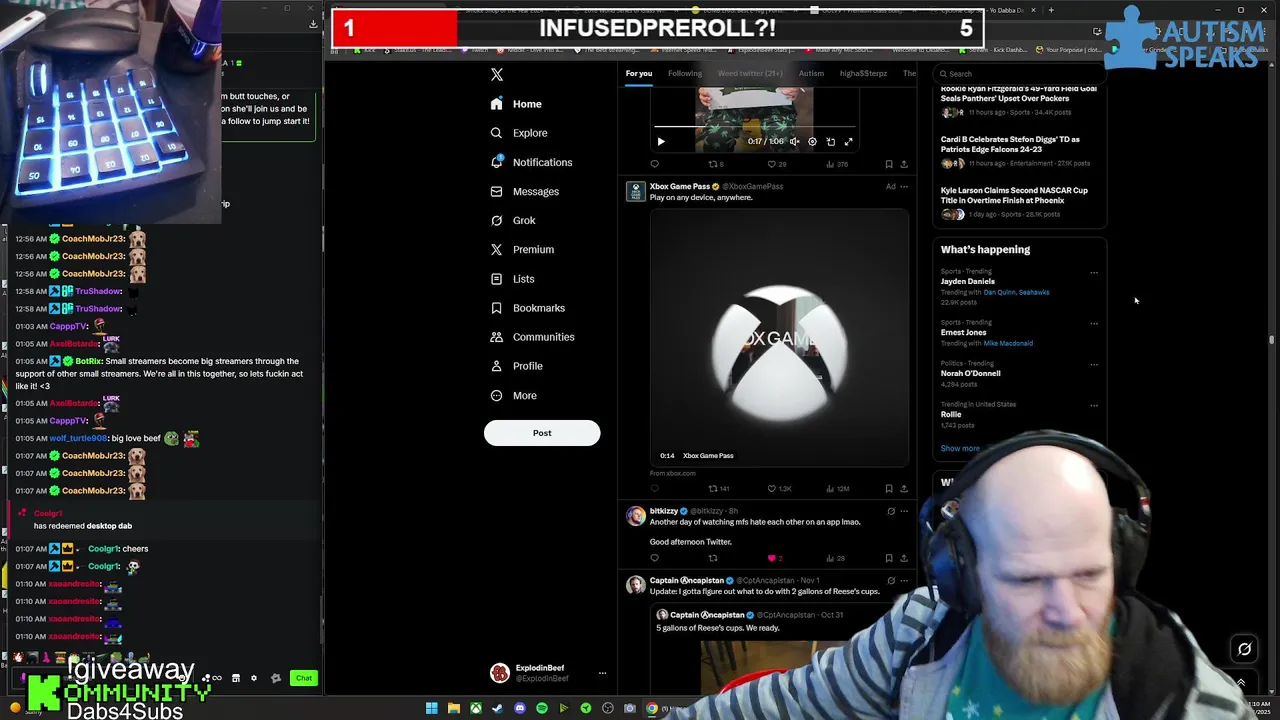Open Home in the X sidebar
The width and height of the screenshot is (1280, 720).
click(516, 104)
